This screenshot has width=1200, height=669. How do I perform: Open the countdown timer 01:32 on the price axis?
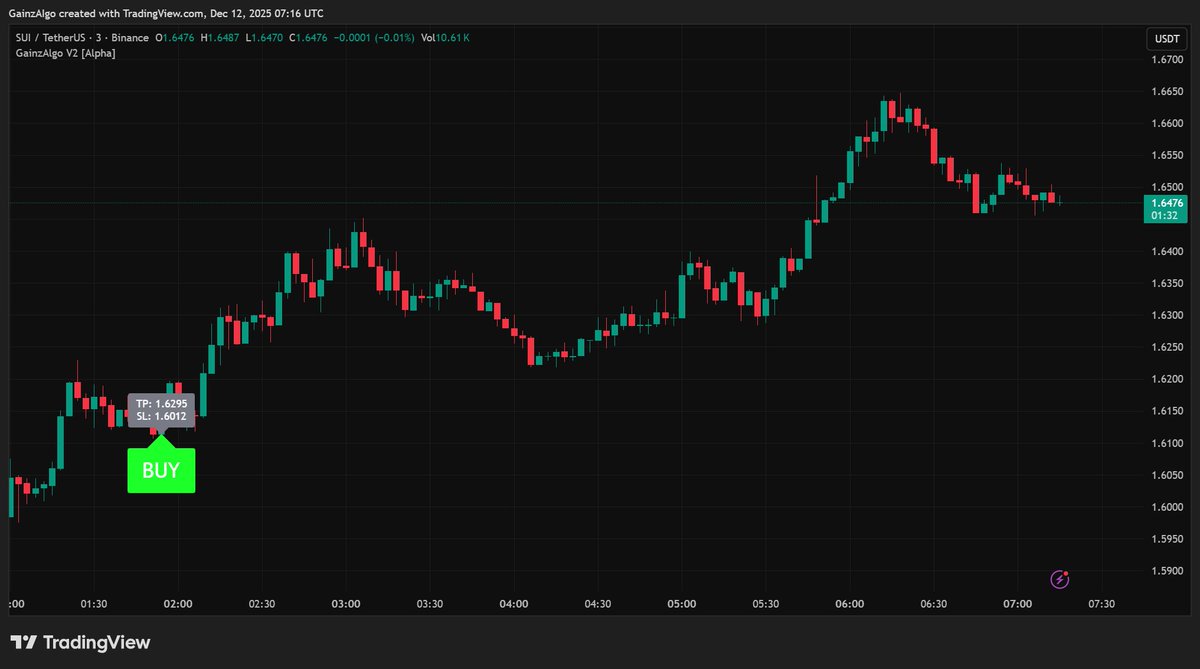point(1164,213)
